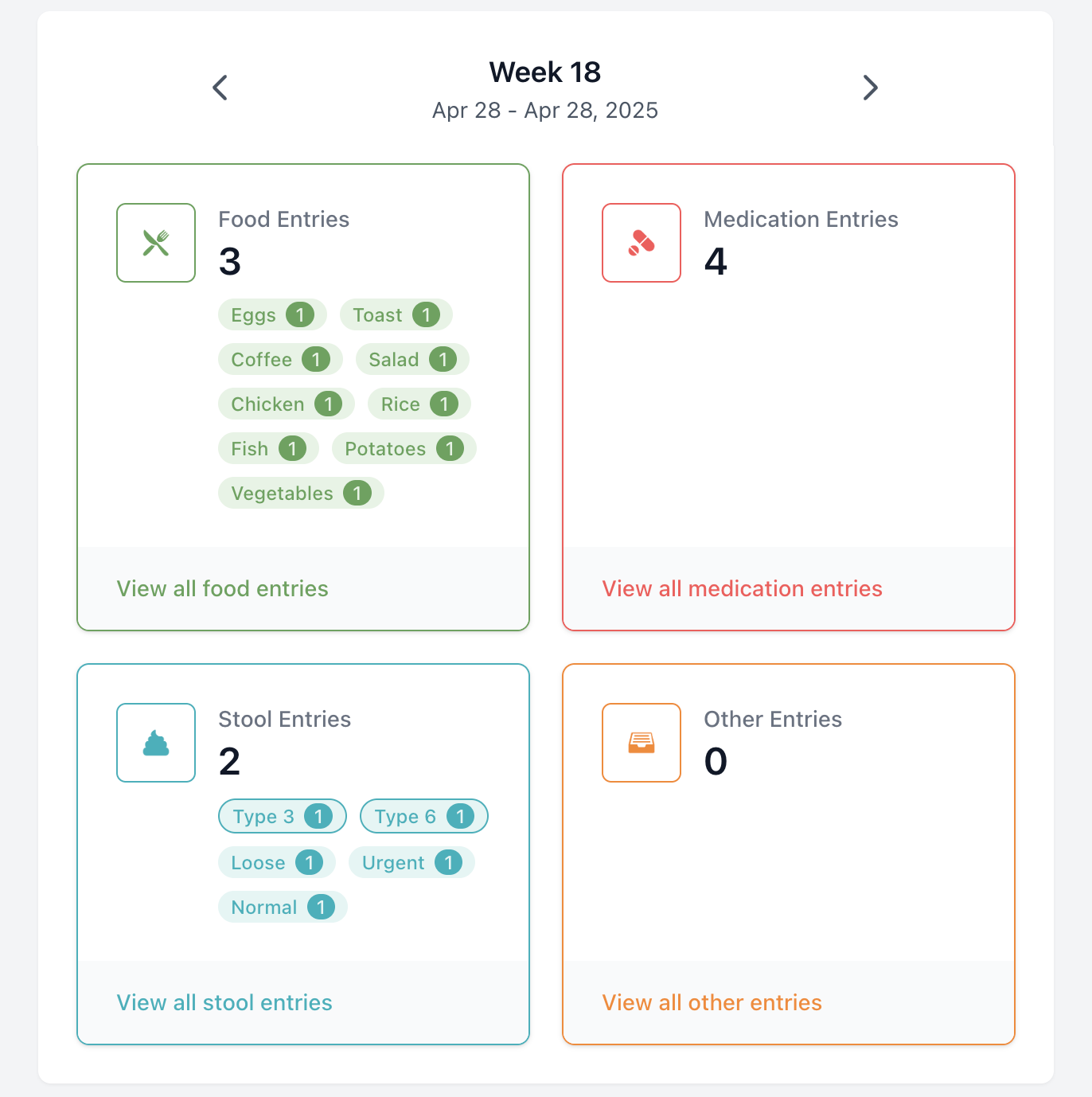Click the Urgent stool tag
1092x1097 pixels.
pos(411,863)
